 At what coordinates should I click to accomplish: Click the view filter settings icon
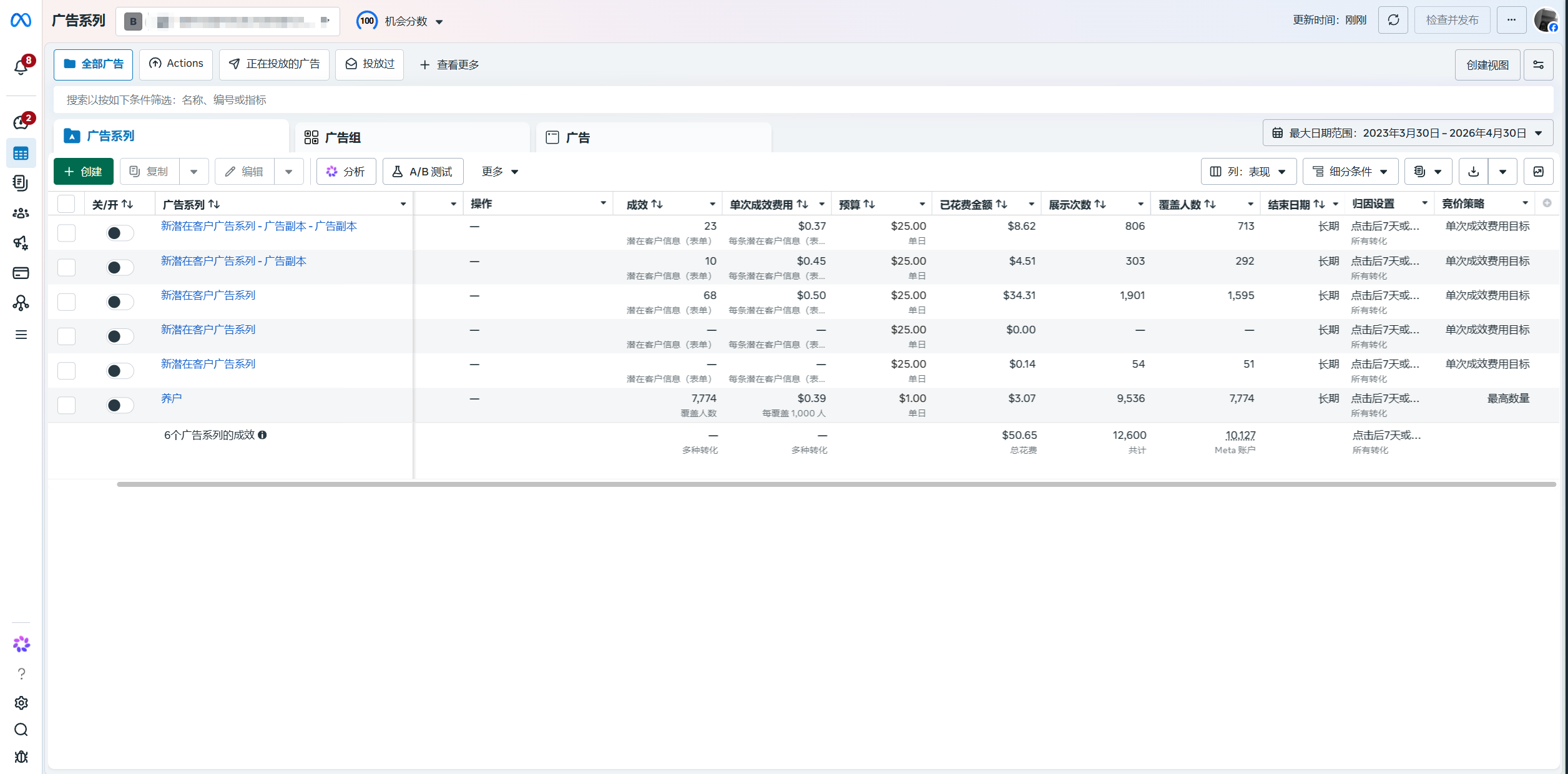[1538, 65]
